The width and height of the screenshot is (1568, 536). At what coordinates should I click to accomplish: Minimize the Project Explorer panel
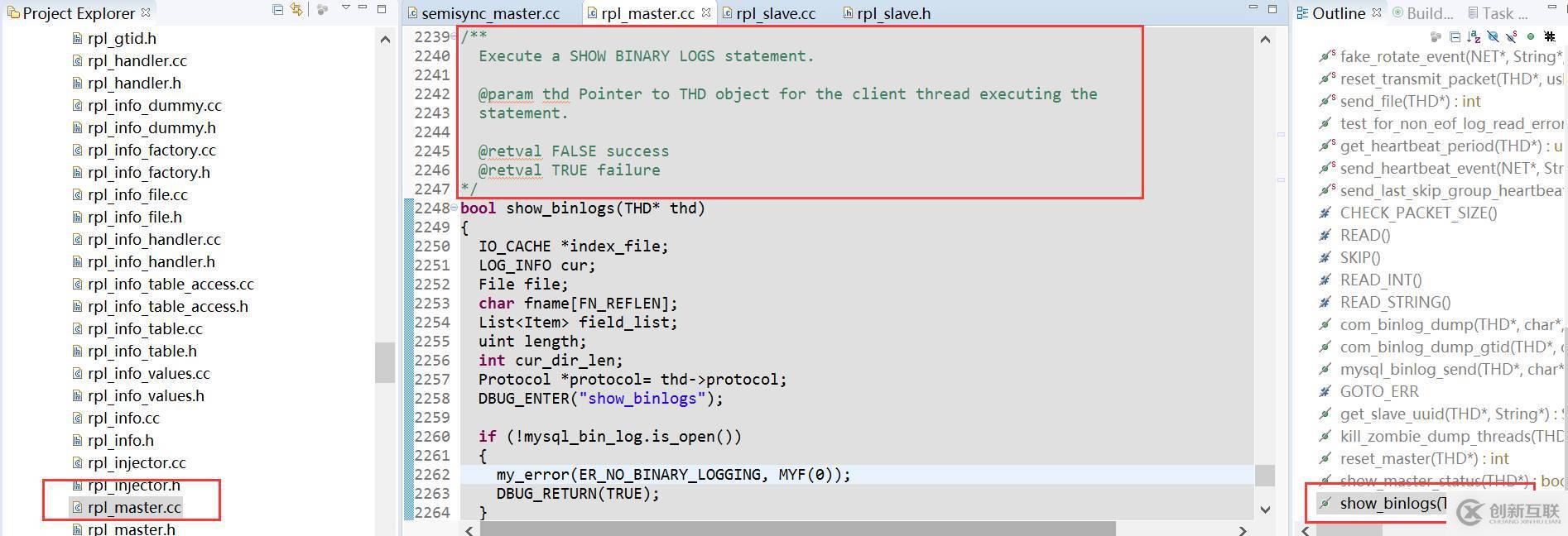[x=363, y=8]
